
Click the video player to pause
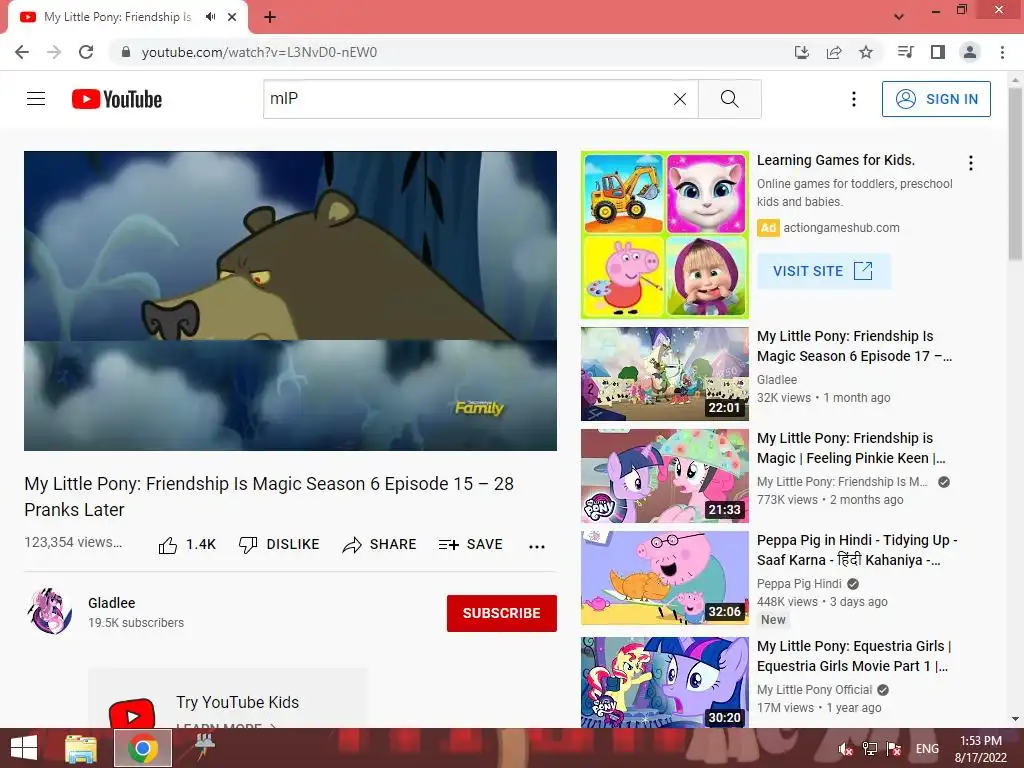click(x=291, y=301)
